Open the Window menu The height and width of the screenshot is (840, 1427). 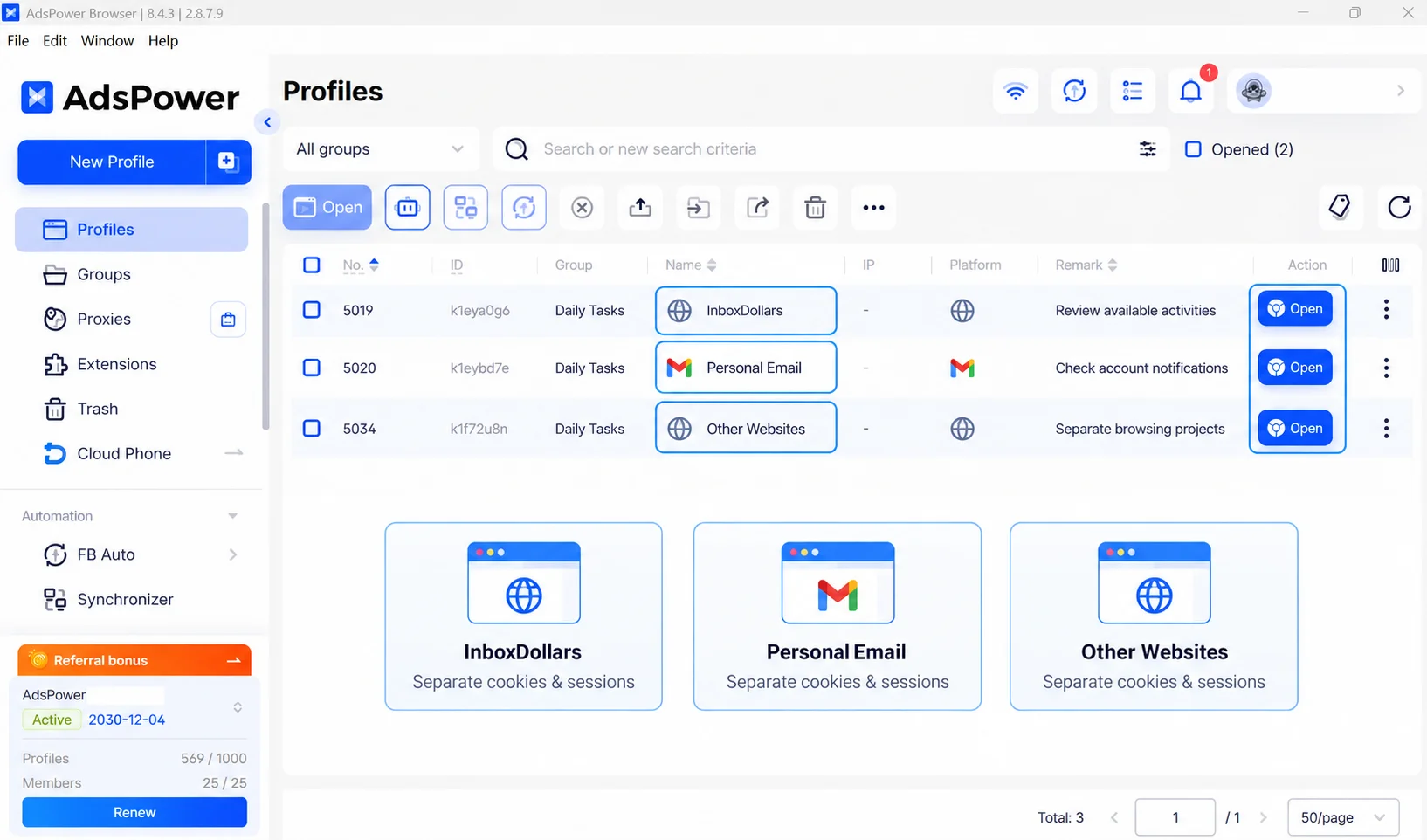pyautogui.click(x=107, y=41)
